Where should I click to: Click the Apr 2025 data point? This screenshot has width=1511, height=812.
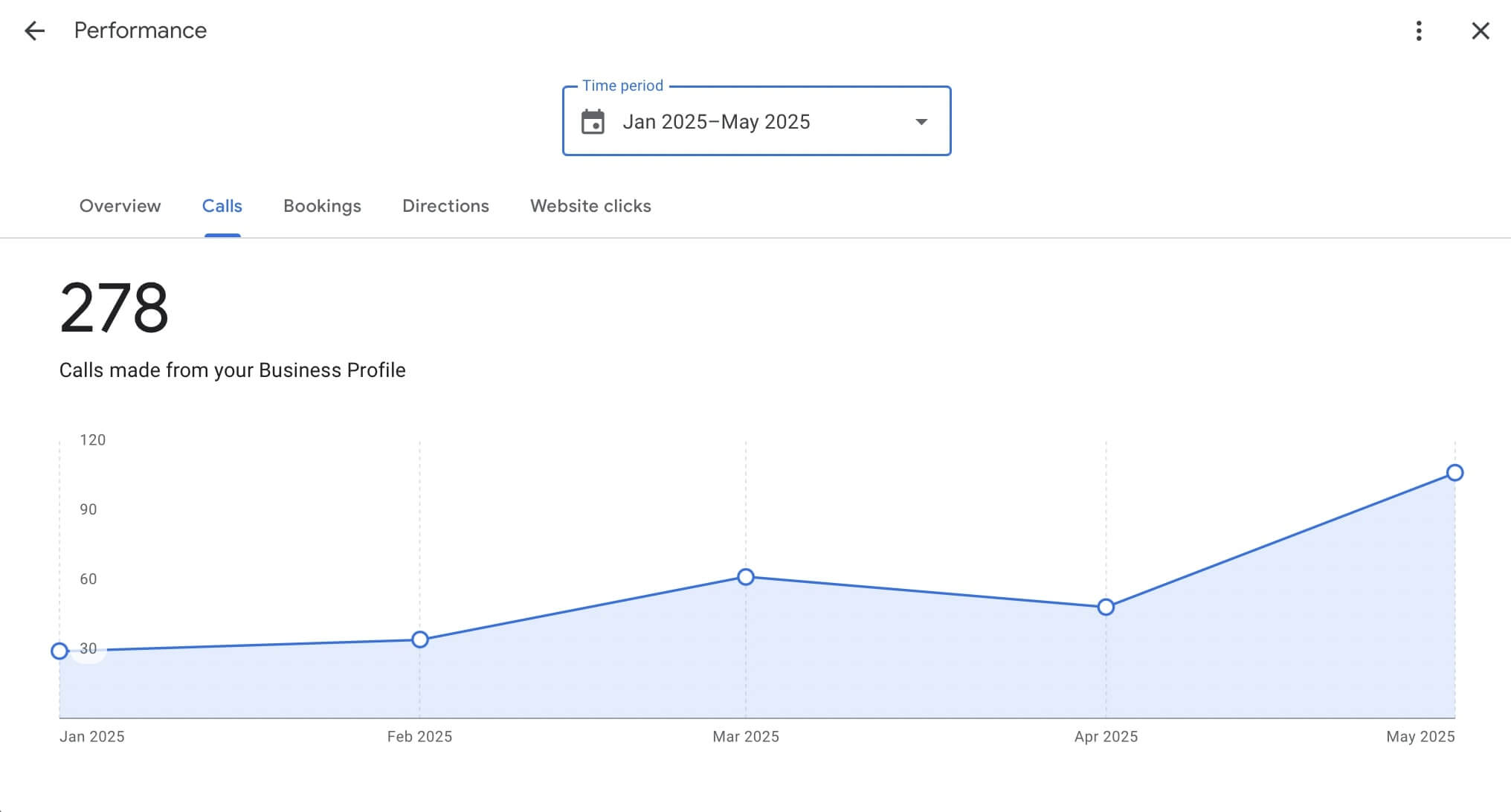coord(1106,608)
